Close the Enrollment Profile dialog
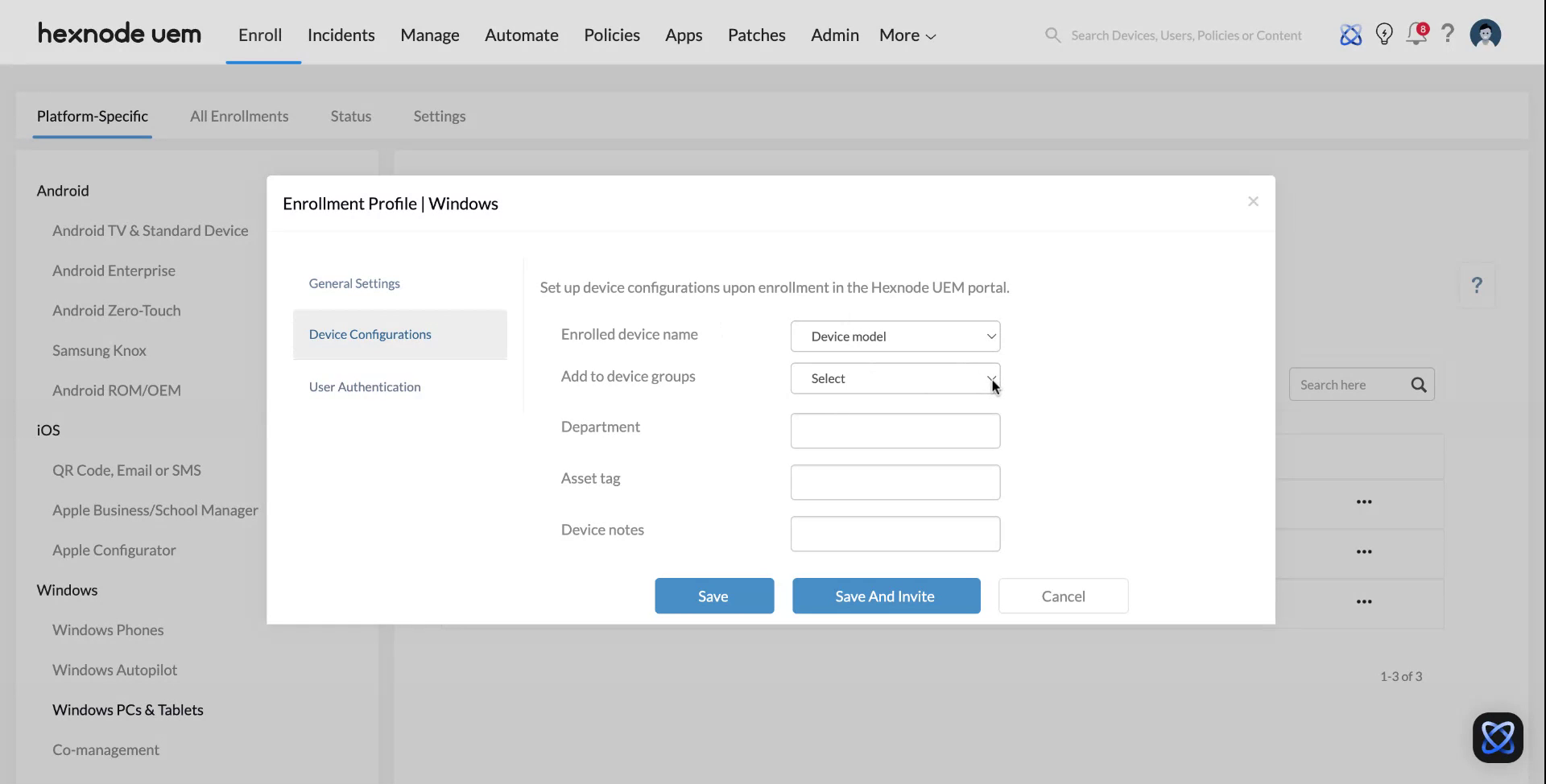The image size is (1546, 784). [x=1253, y=201]
